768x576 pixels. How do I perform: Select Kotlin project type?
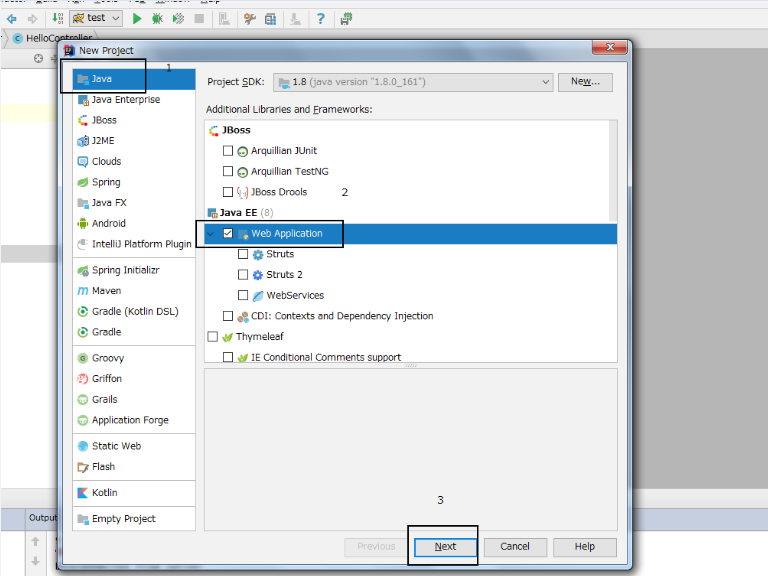(134, 492)
